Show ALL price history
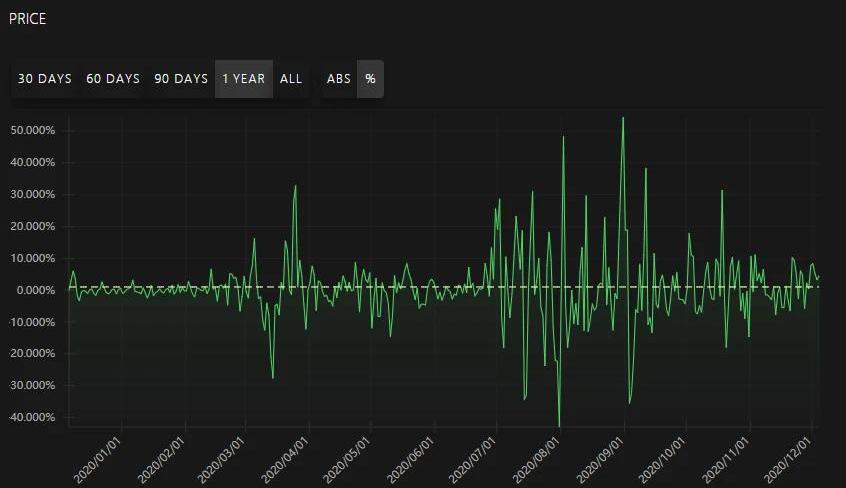Viewport: 846px width, 488px height. (291, 79)
